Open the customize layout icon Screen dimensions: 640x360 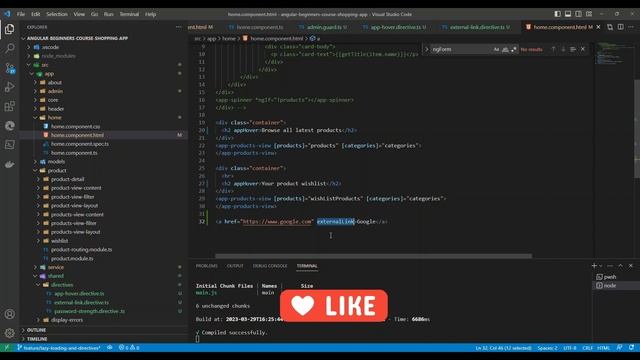pos(589,14)
